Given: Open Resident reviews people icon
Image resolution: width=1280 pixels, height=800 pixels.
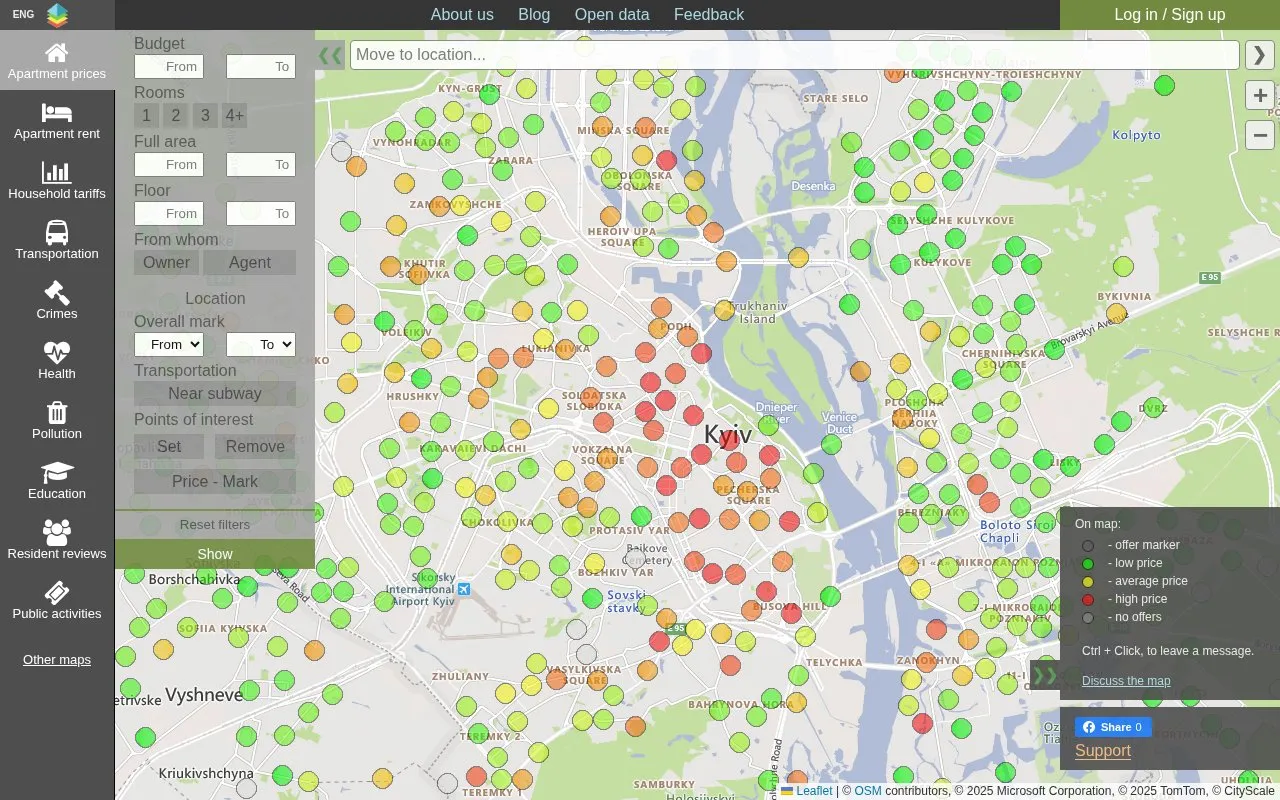Looking at the screenshot, I should point(57,532).
